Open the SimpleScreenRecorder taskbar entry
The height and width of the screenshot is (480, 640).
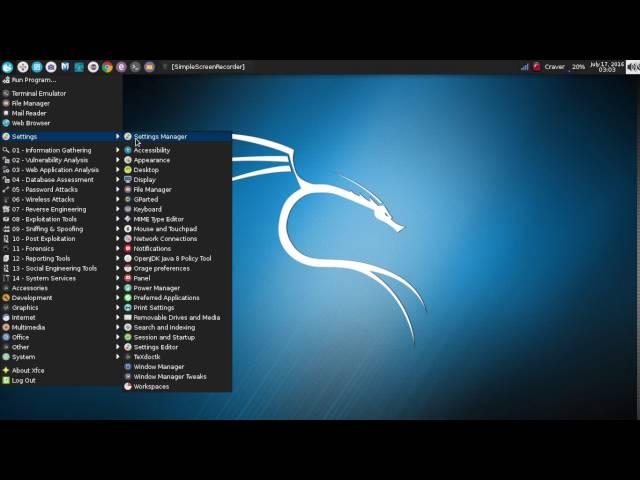[208, 67]
